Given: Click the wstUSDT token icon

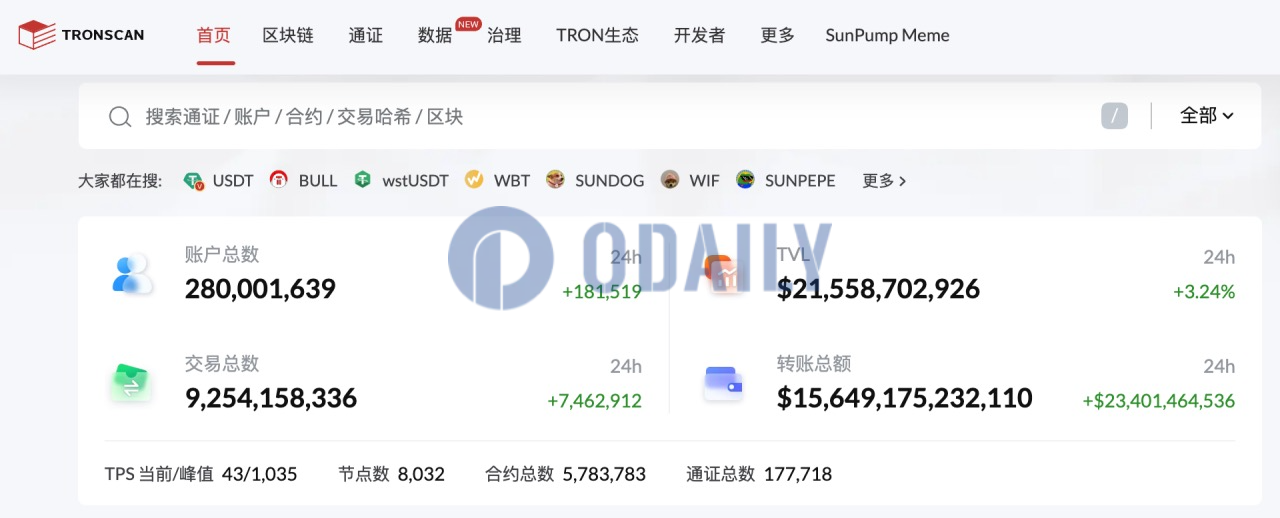Looking at the screenshot, I should pos(363,180).
